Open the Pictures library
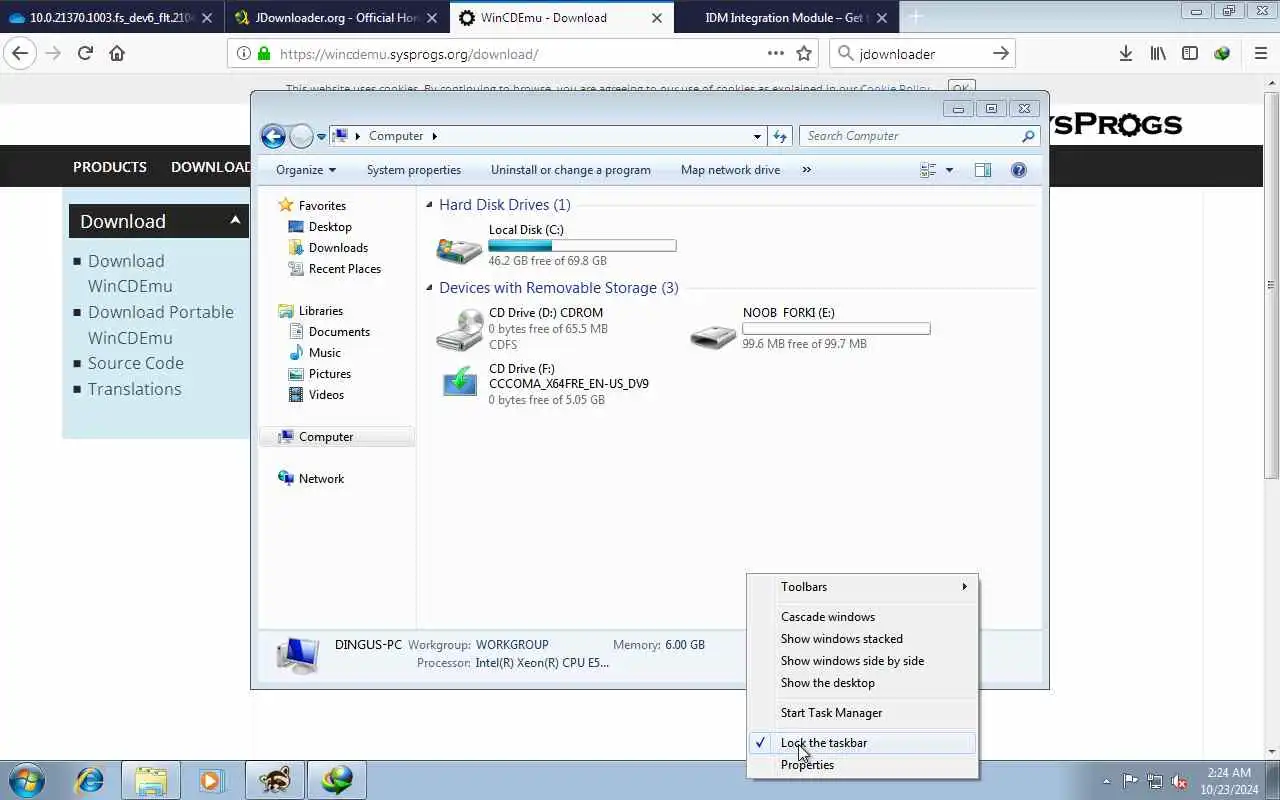 329,374
